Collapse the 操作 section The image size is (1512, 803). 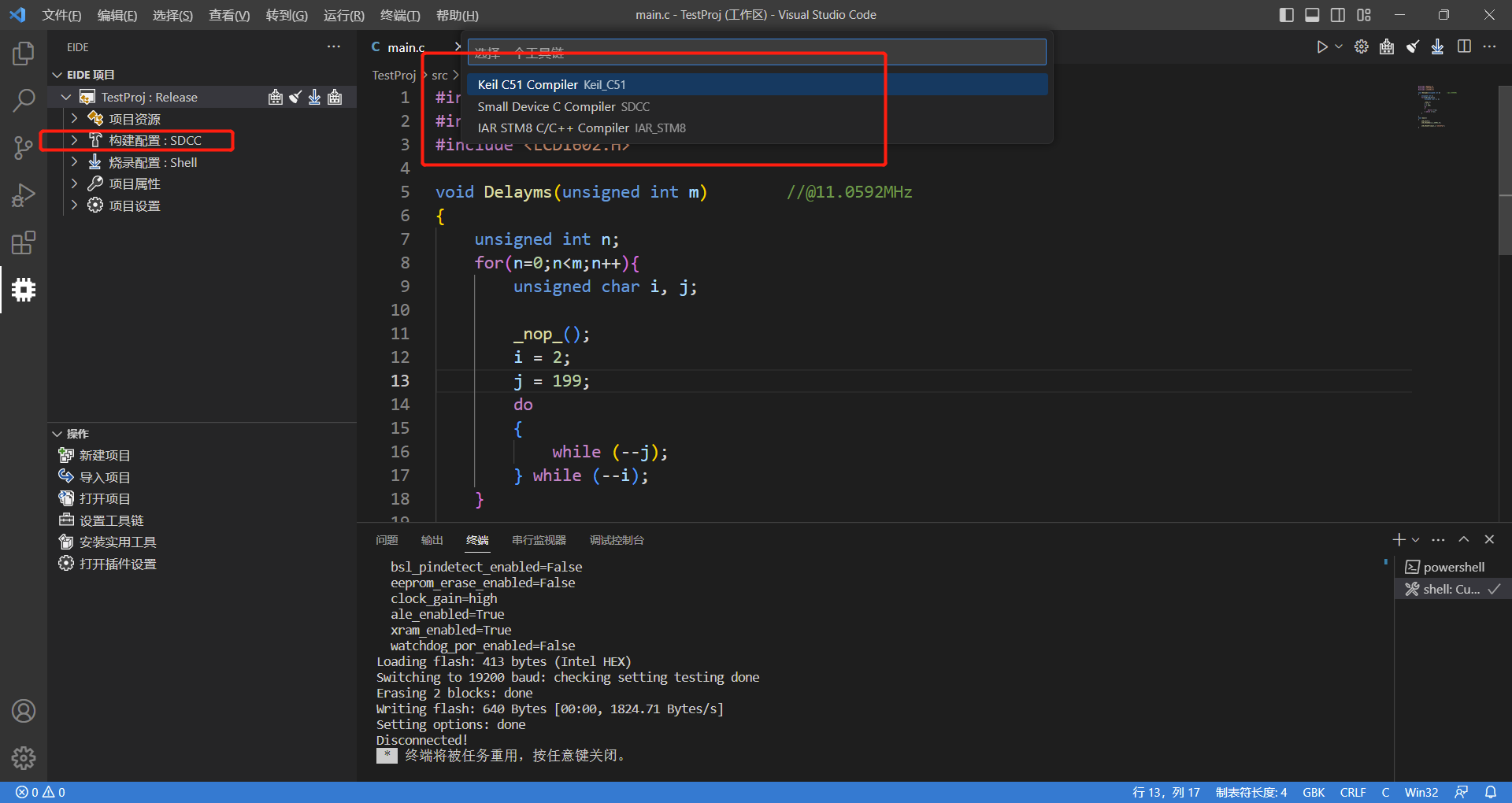coord(57,434)
